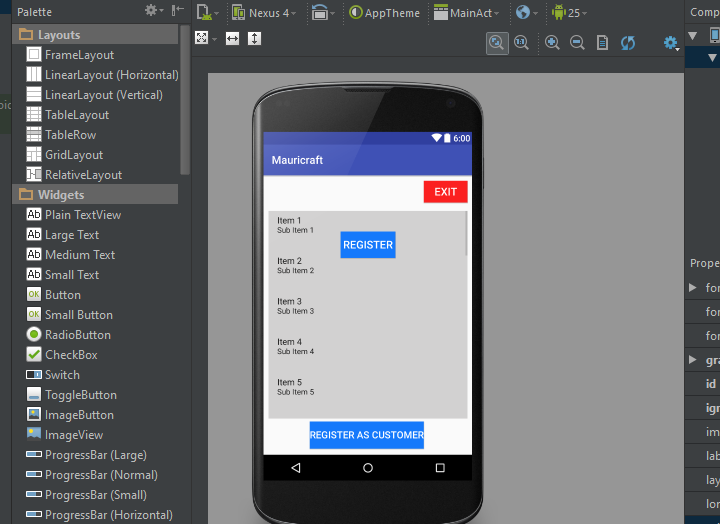Open the API level 25 dropdown
The height and width of the screenshot is (524, 720).
coord(567,13)
